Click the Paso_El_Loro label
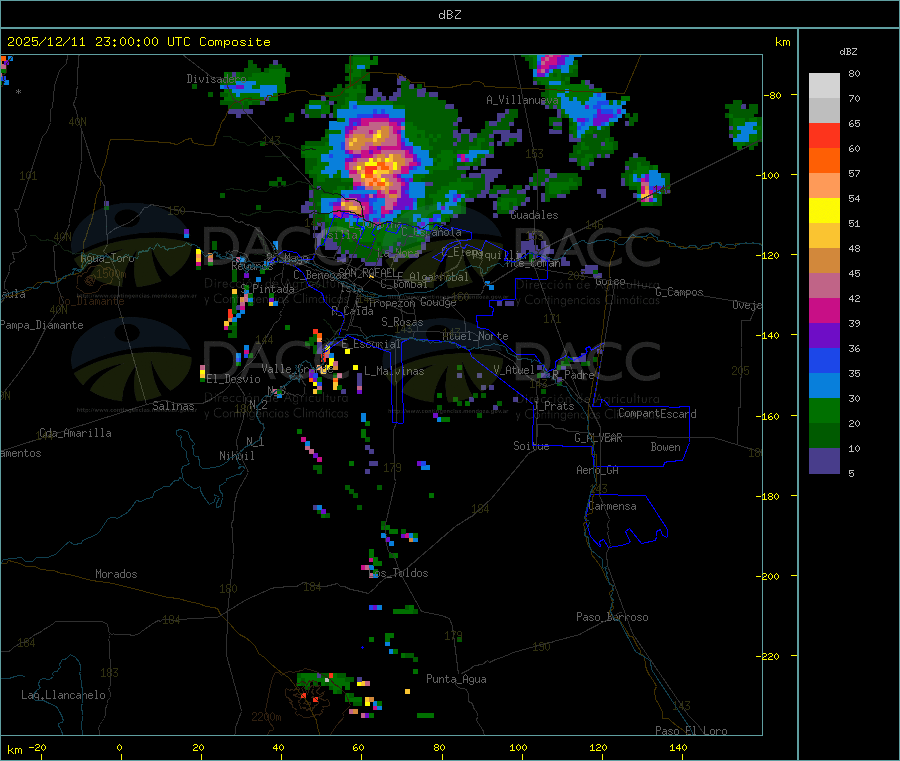Screen dimensions: 900x761 [691, 731]
